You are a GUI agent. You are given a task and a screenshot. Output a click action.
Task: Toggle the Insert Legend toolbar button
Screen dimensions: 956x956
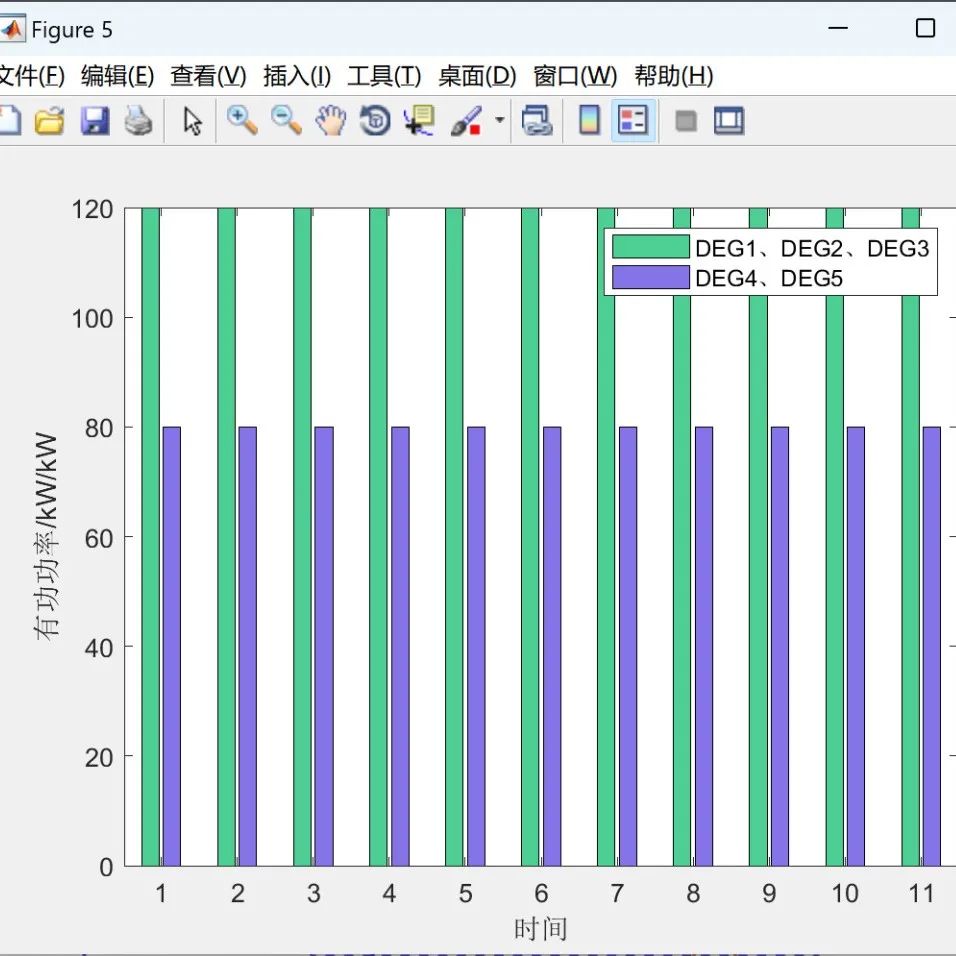point(633,120)
